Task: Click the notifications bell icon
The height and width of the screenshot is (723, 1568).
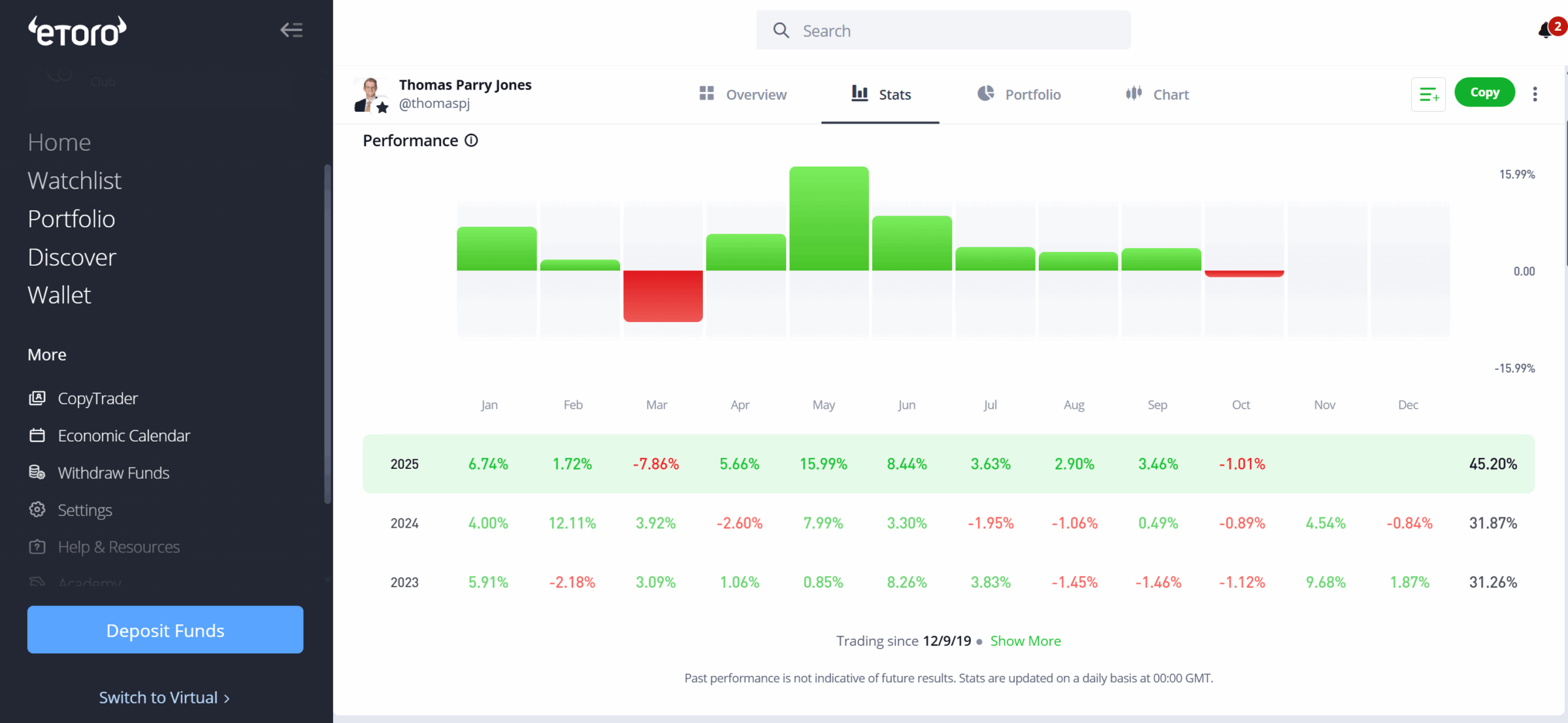Action: coord(1546,31)
